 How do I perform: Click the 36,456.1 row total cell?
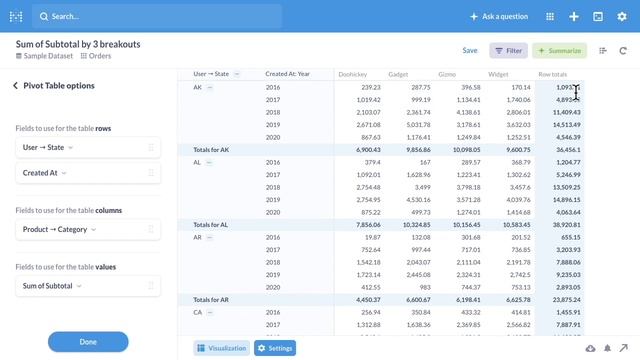pyautogui.click(x=568, y=150)
